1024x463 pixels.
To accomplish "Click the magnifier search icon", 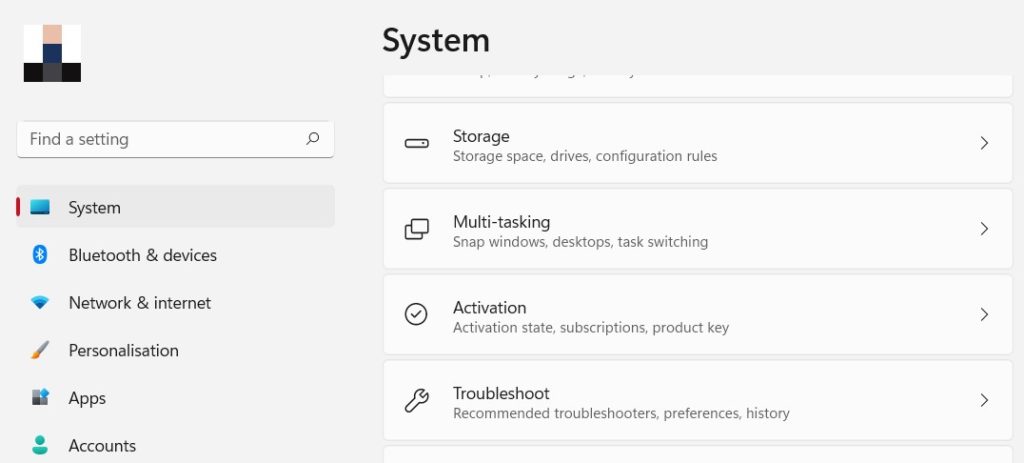I will tap(313, 138).
